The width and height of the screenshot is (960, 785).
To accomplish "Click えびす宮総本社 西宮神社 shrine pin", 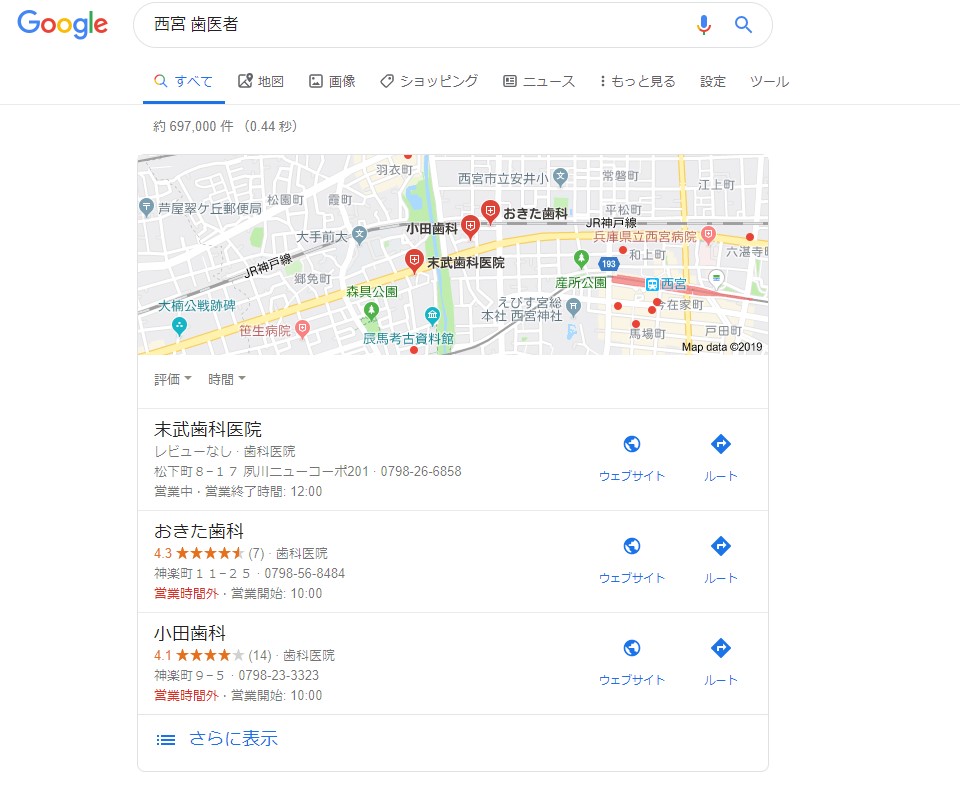I will [573, 307].
